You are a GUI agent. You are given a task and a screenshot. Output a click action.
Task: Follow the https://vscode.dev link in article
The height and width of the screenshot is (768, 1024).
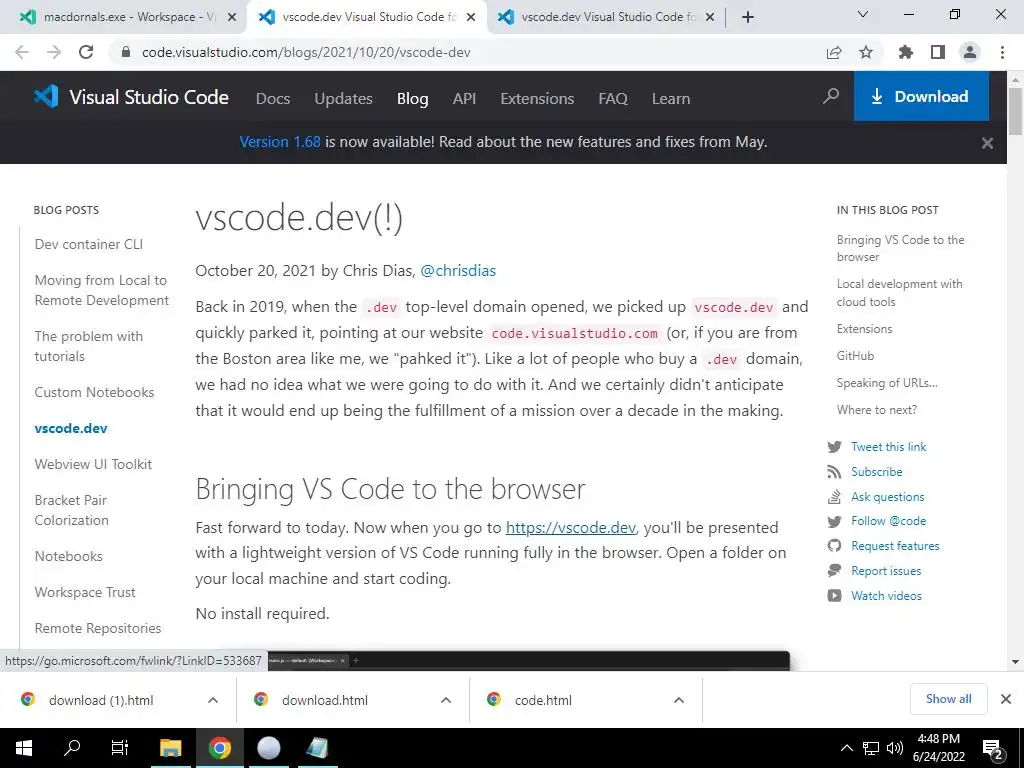571,527
